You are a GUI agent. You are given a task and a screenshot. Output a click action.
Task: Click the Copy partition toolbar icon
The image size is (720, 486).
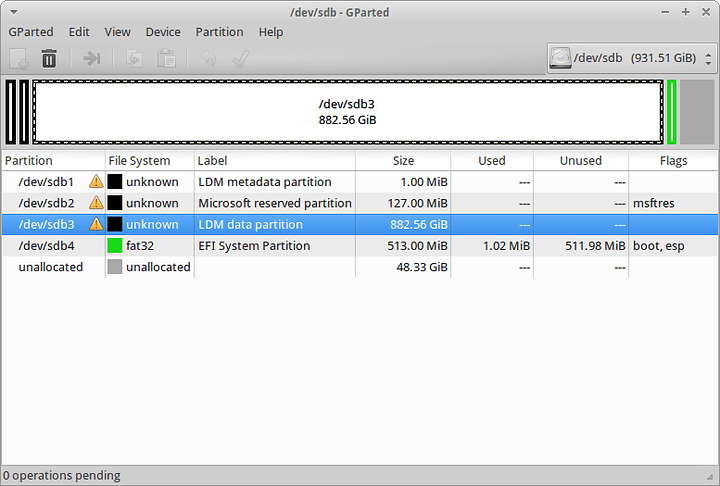134,58
